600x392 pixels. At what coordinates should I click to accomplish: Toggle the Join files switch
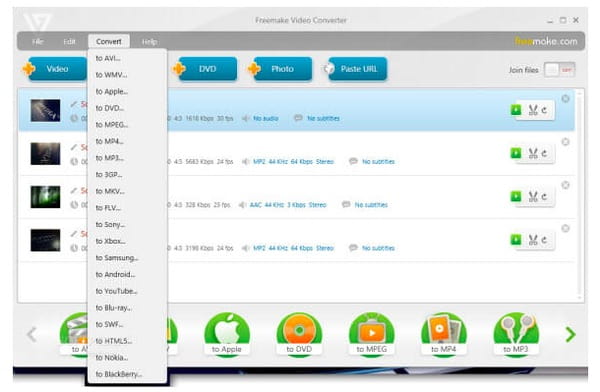coord(560,70)
